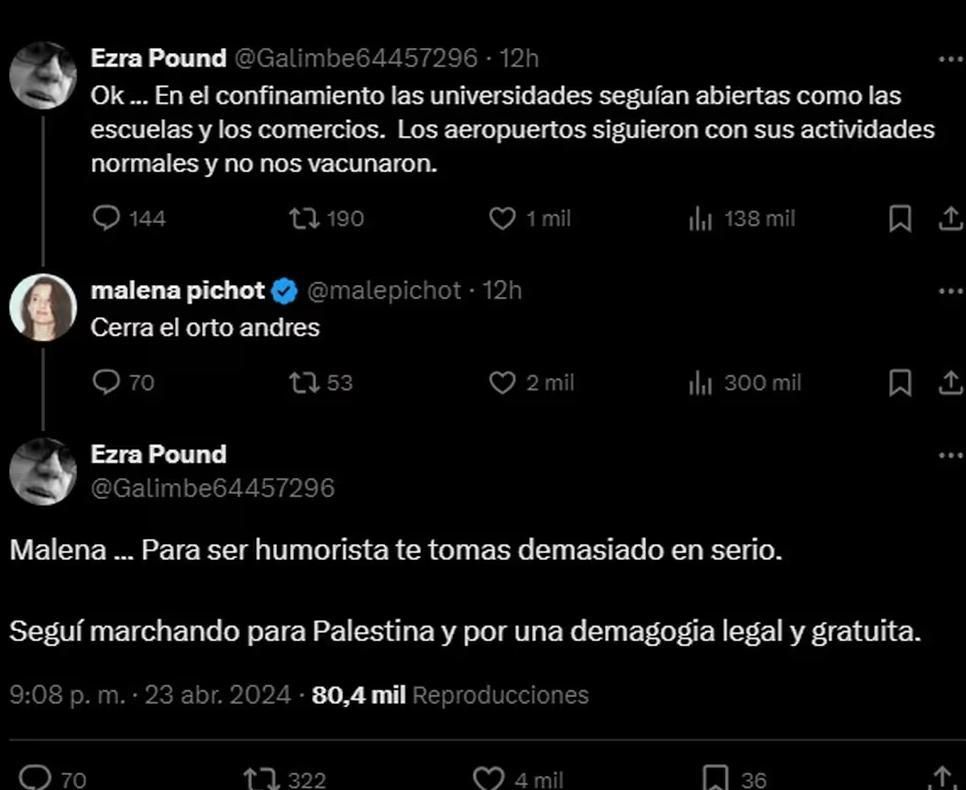This screenshot has width=966, height=790.
Task: Open more options on main tweet
Action: point(949,455)
